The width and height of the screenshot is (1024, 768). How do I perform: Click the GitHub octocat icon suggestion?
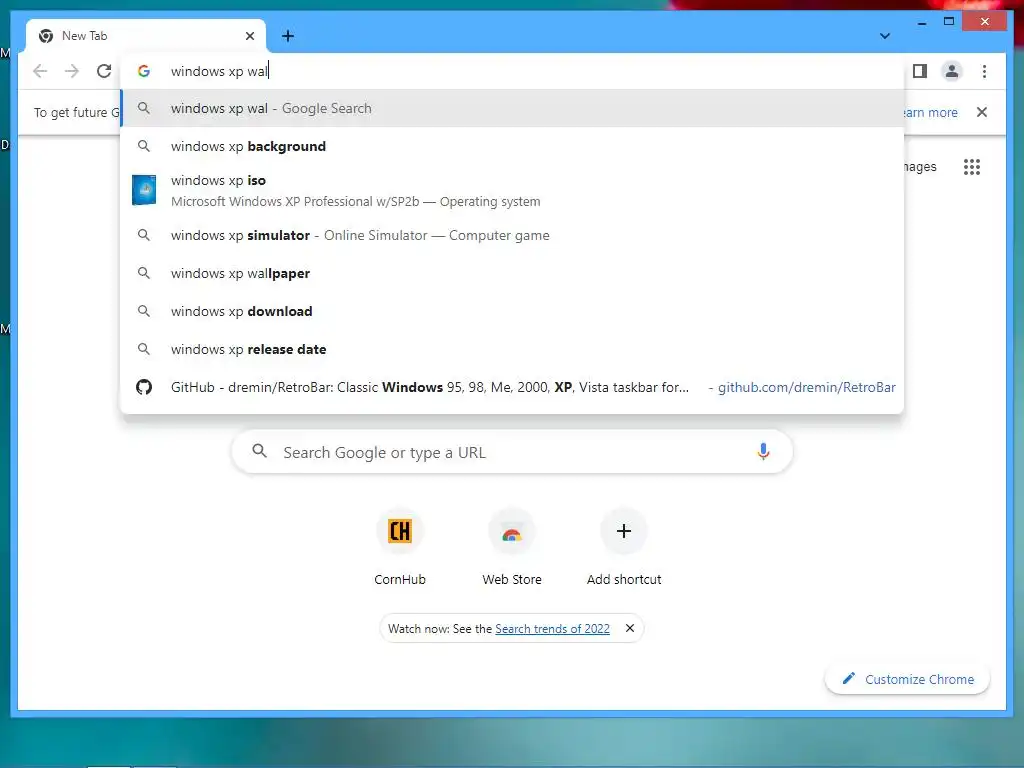coord(144,387)
